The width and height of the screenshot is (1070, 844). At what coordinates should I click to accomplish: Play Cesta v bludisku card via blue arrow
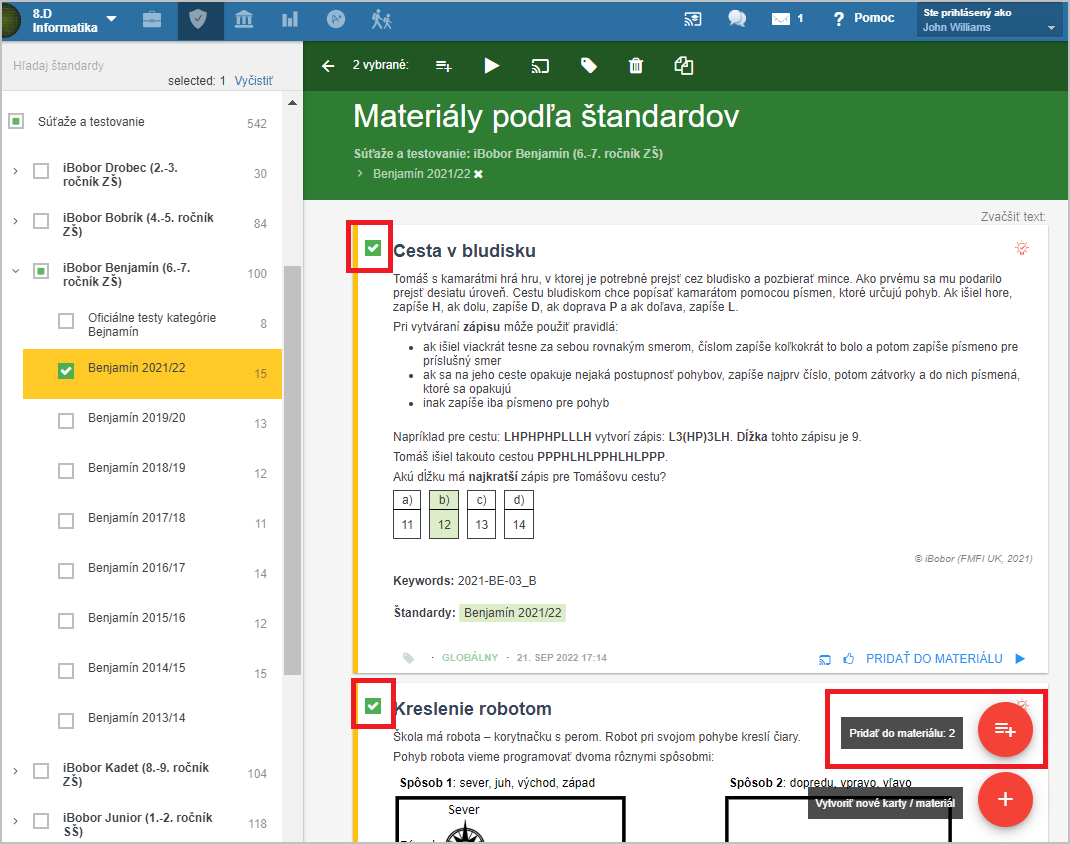(x=1020, y=658)
